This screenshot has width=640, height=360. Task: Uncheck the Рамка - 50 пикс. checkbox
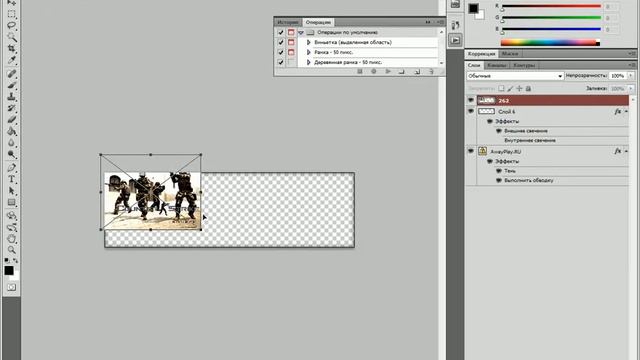(x=280, y=52)
